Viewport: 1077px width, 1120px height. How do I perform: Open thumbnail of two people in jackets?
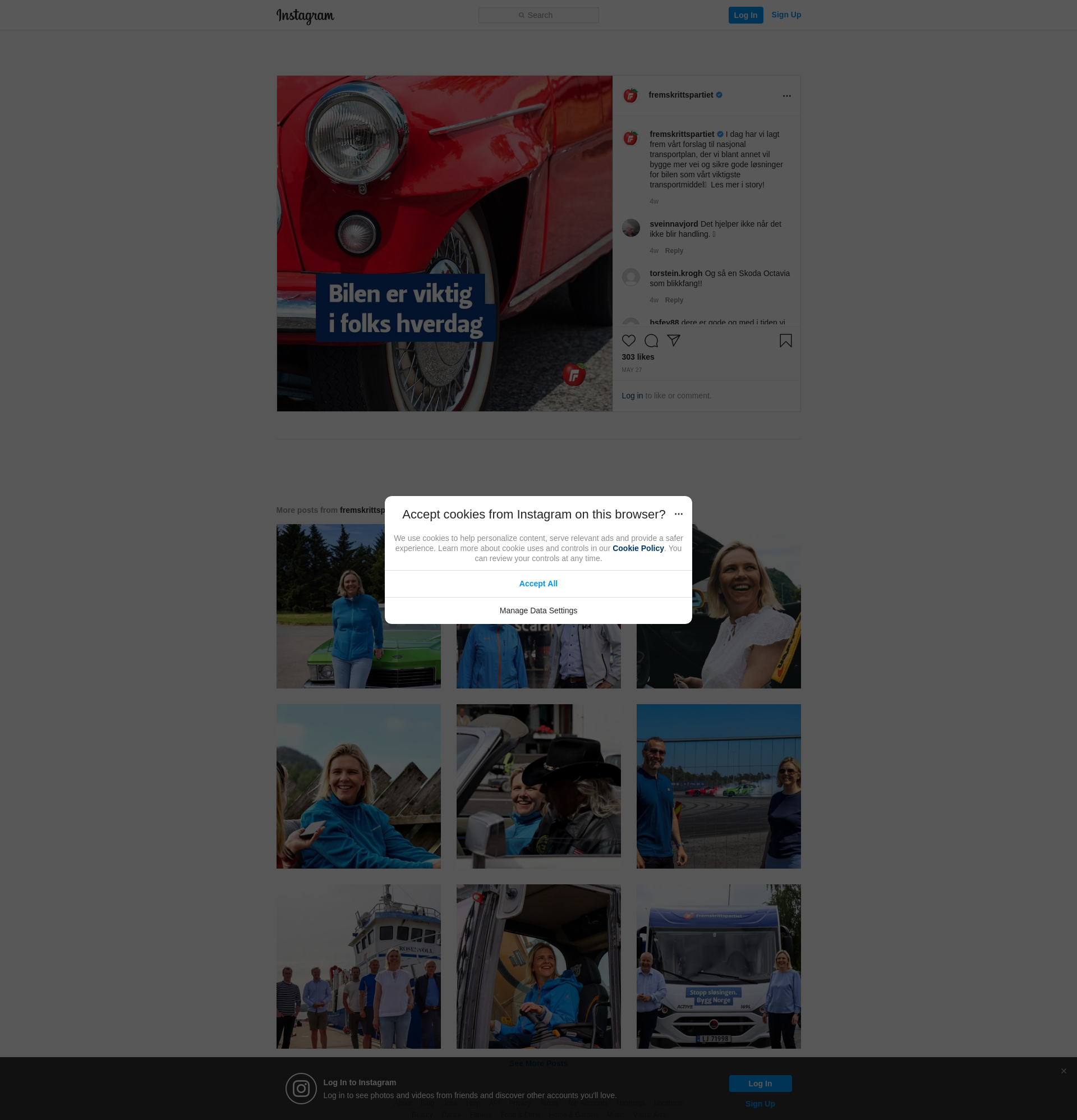pos(538,656)
